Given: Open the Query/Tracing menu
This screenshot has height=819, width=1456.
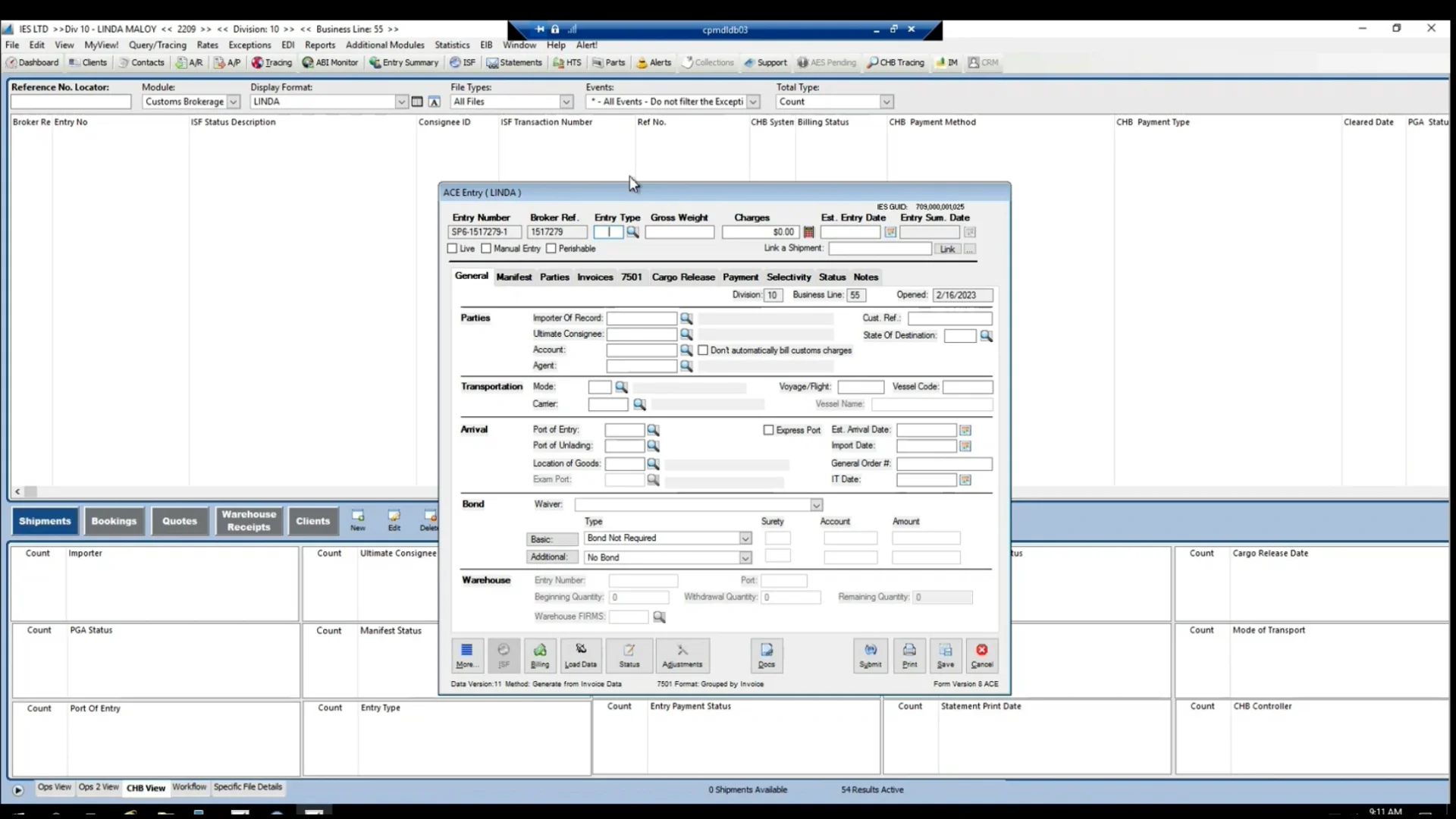Looking at the screenshot, I should 158,45.
